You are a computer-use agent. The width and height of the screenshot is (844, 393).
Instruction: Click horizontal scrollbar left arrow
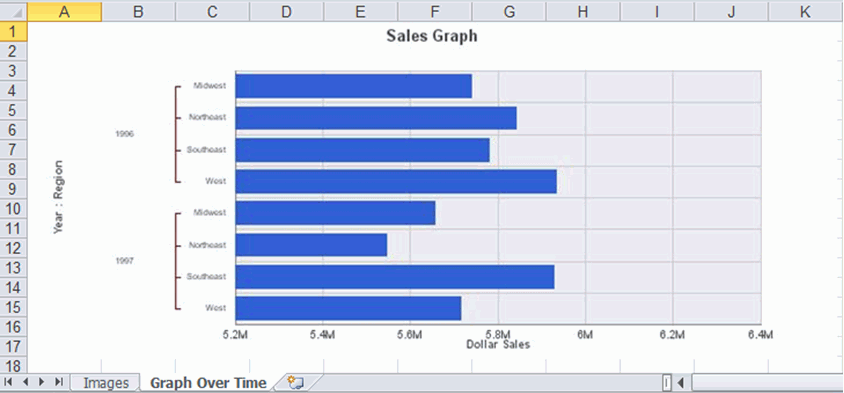(x=681, y=383)
